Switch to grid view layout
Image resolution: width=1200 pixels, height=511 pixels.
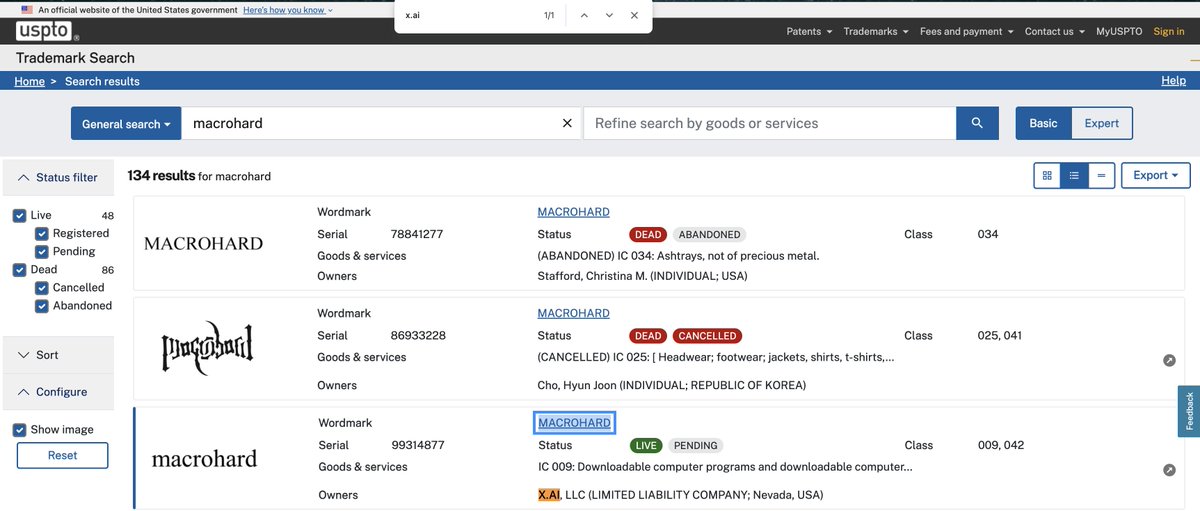pyautogui.click(x=1047, y=175)
